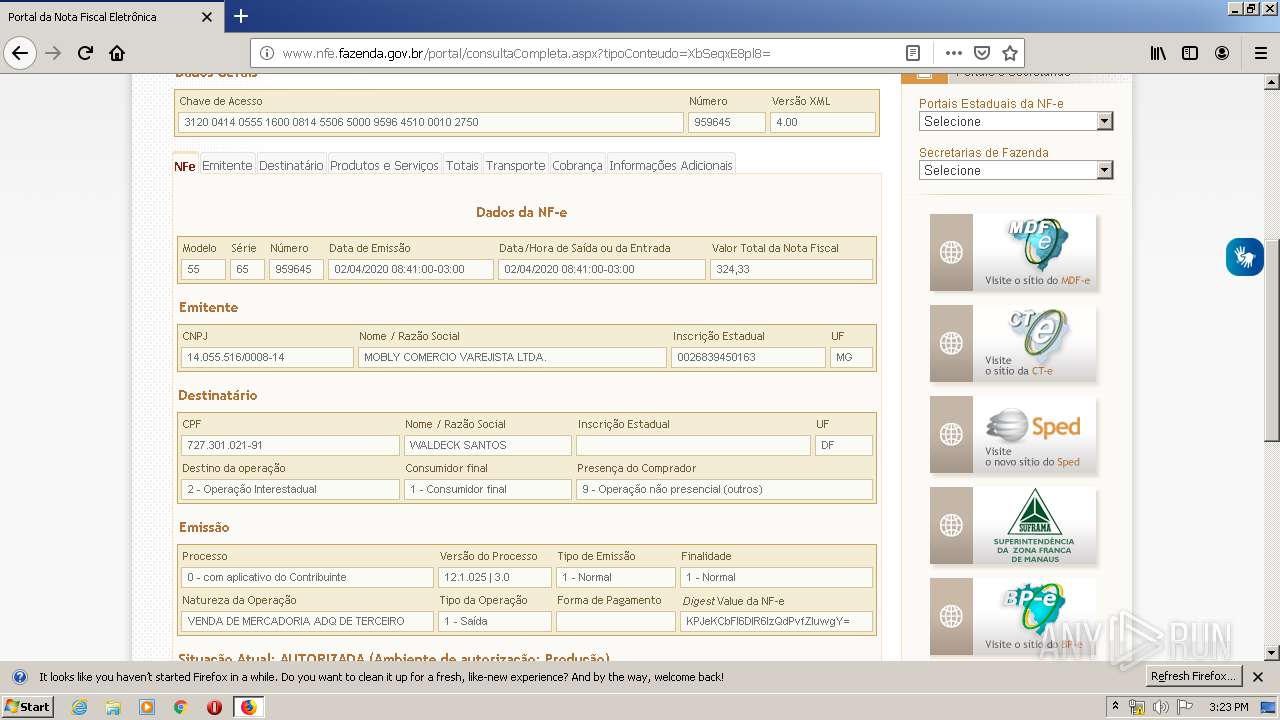The width and height of the screenshot is (1280, 720).
Task: Click the Chave de Acesso value field
Action: point(431,122)
